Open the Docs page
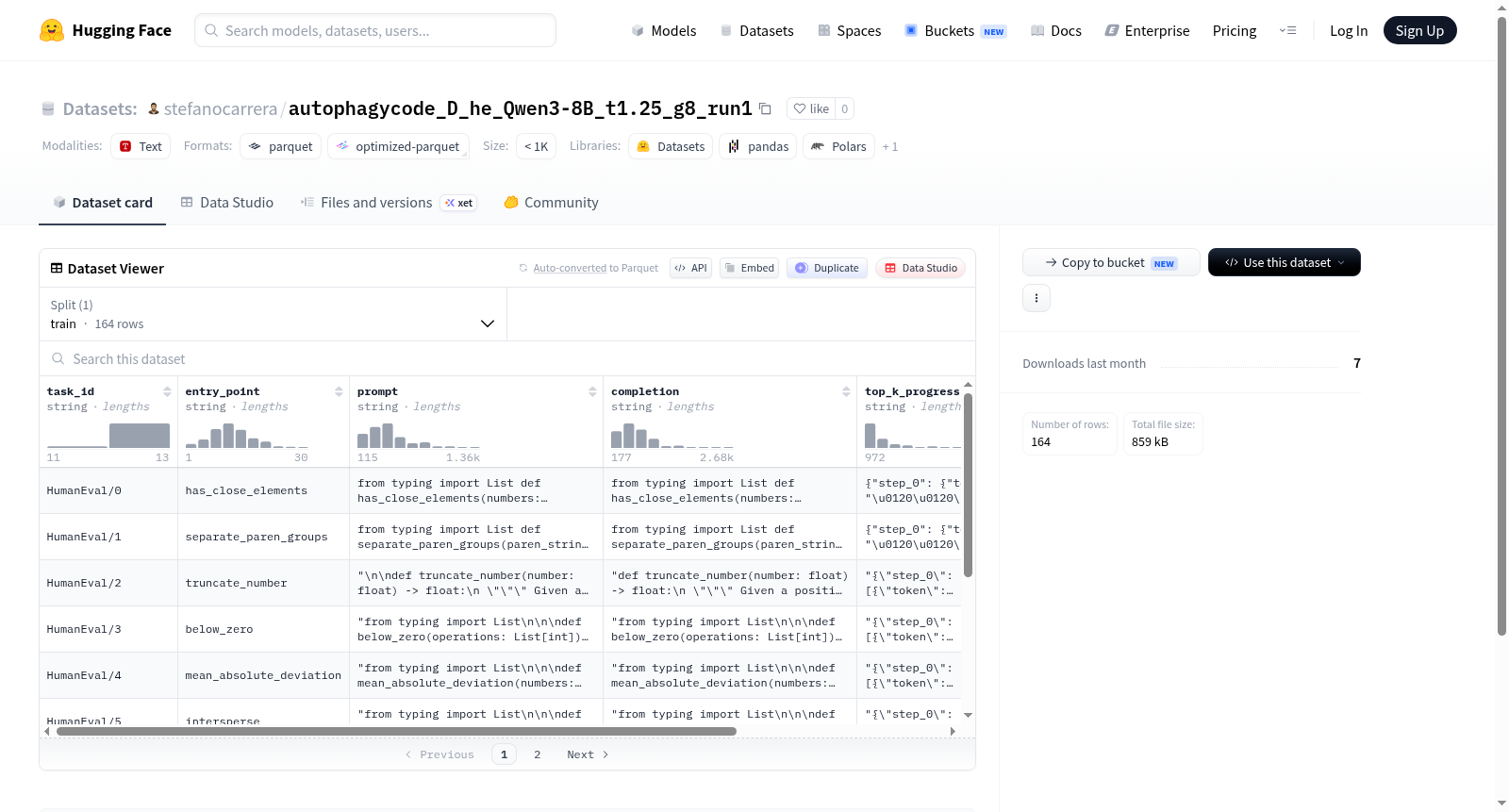This screenshot has width=1509, height=812. (1056, 30)
